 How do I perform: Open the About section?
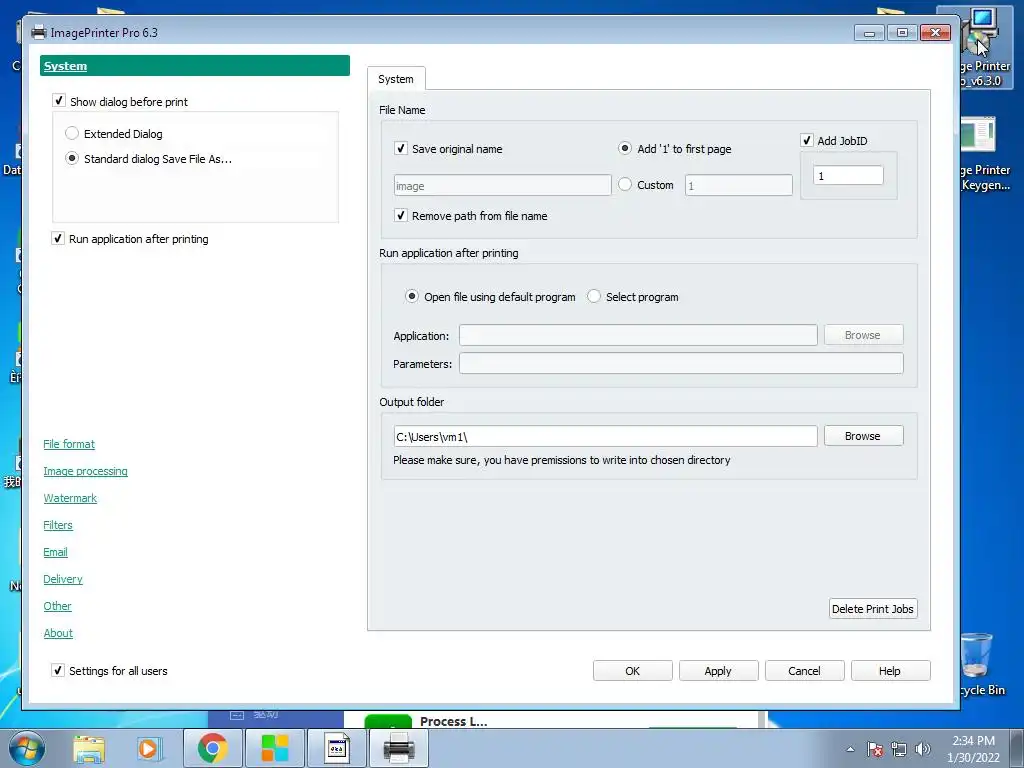[58, 633]
